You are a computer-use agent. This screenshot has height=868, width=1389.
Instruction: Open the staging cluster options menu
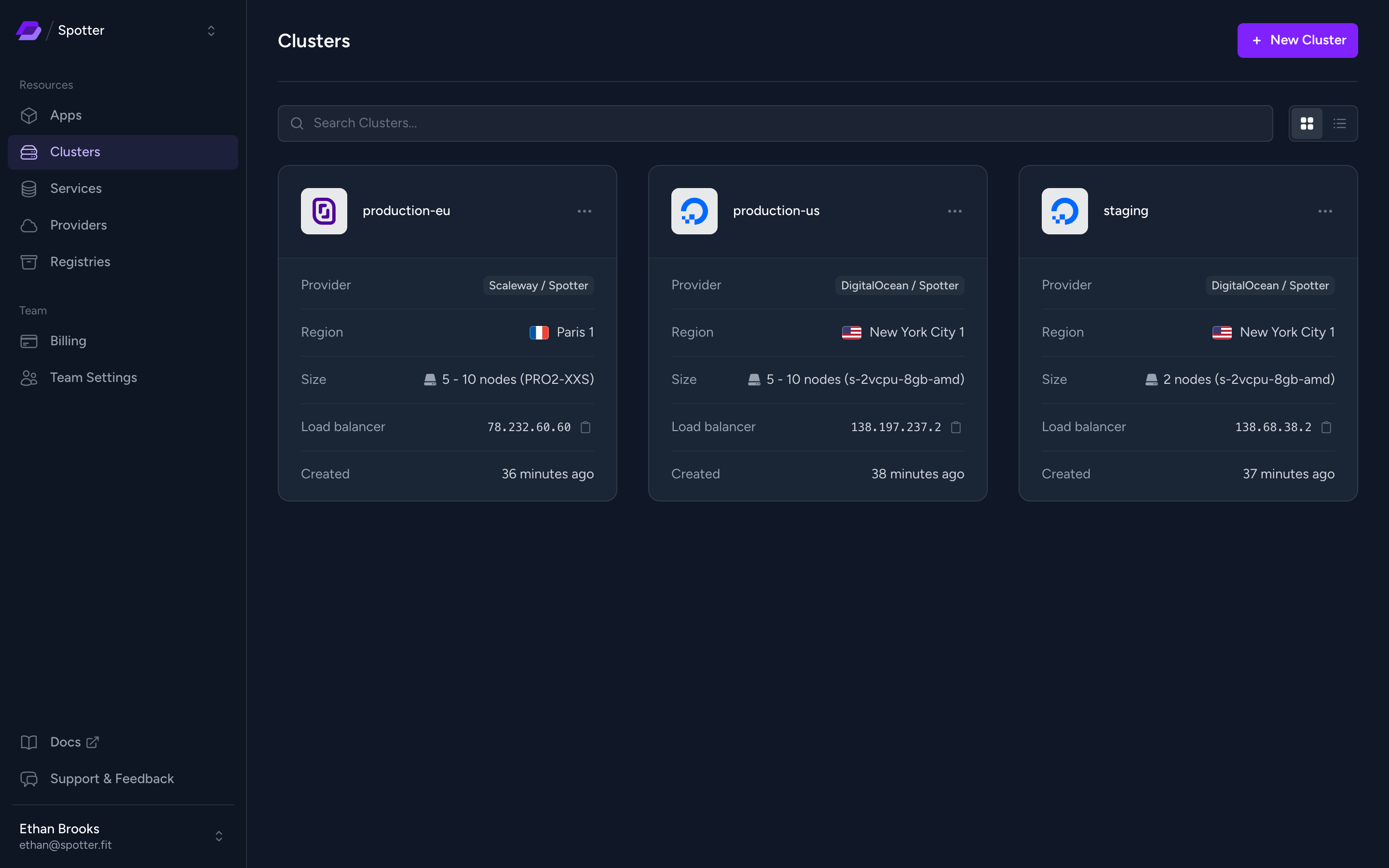tap(1325, 211)
